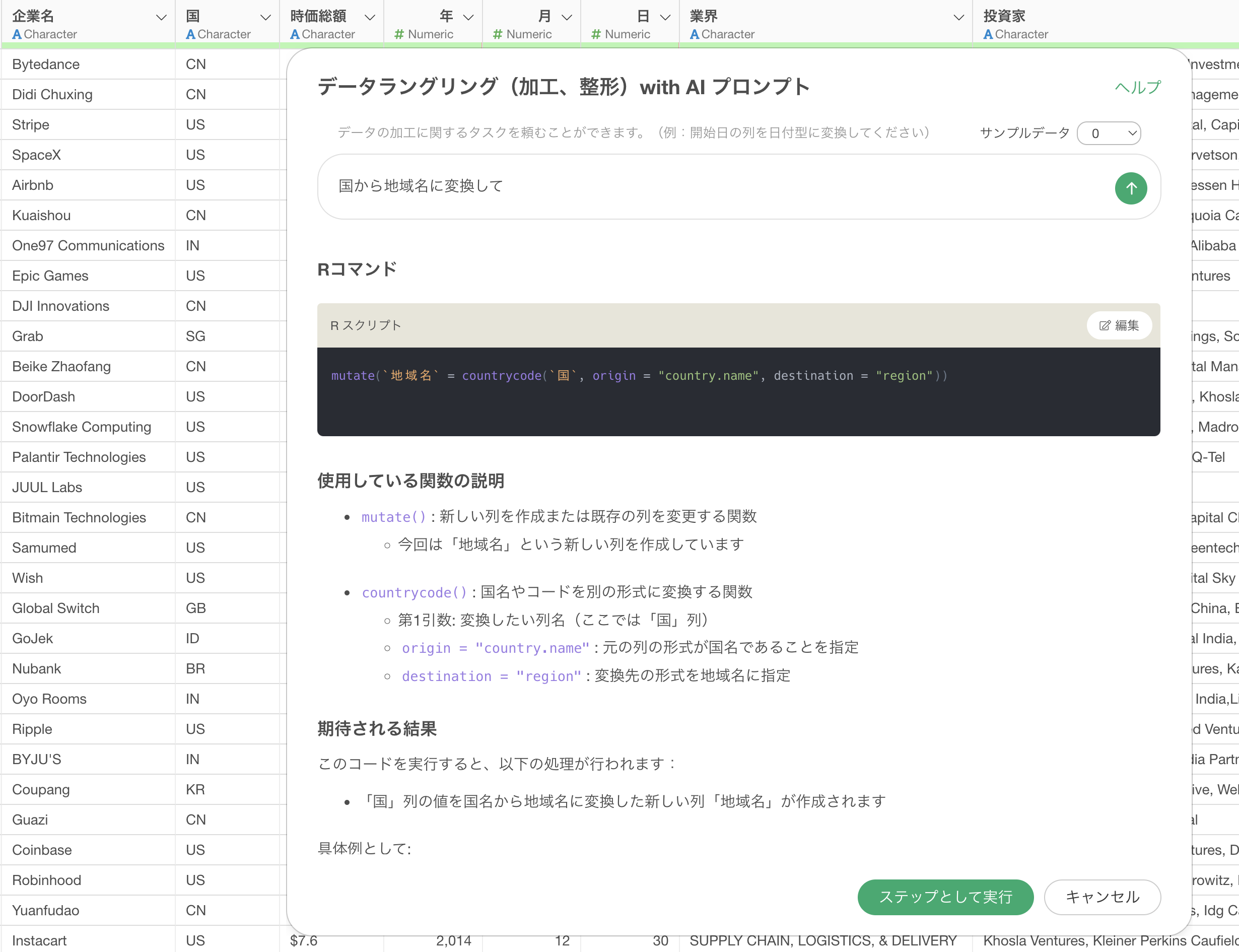Select the Grab company cell

click(x=88, y=336)
